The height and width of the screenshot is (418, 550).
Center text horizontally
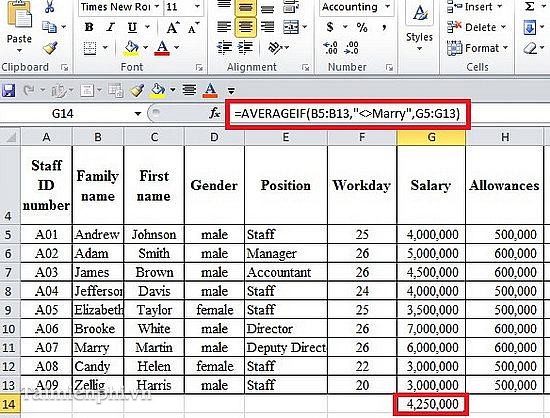point(245,27)
